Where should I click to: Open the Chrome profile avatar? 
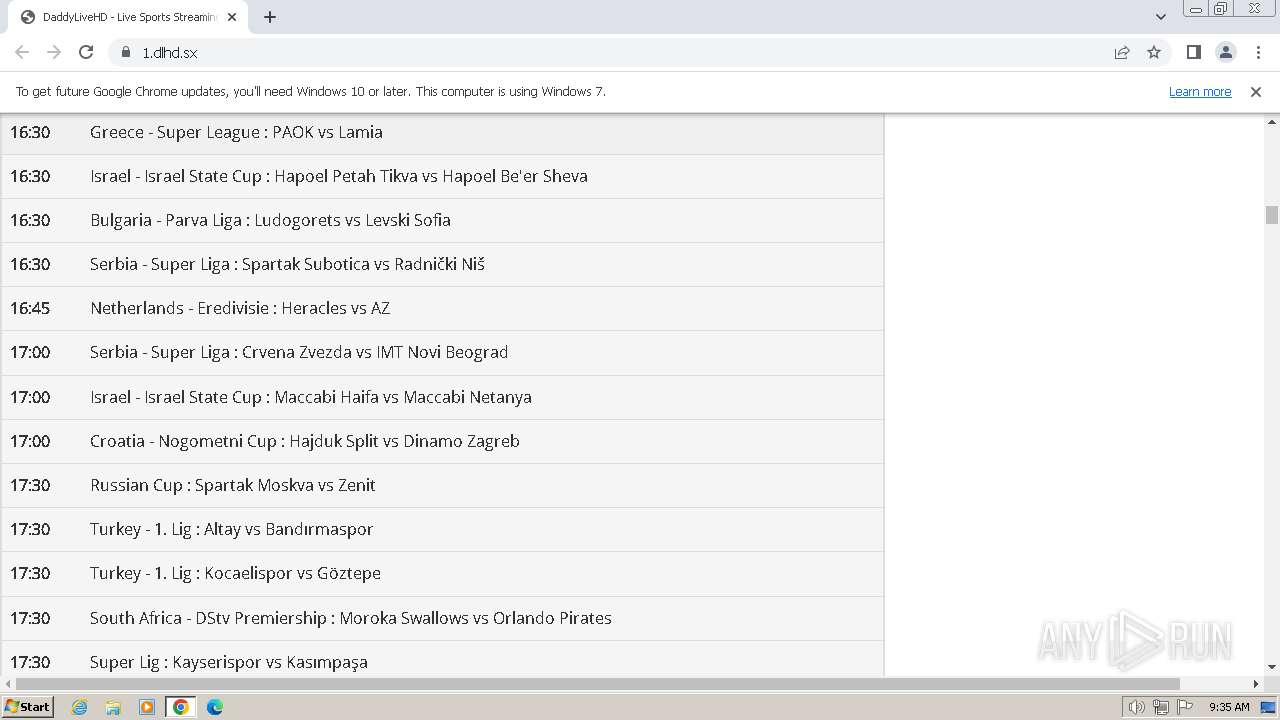point(1225,52)
